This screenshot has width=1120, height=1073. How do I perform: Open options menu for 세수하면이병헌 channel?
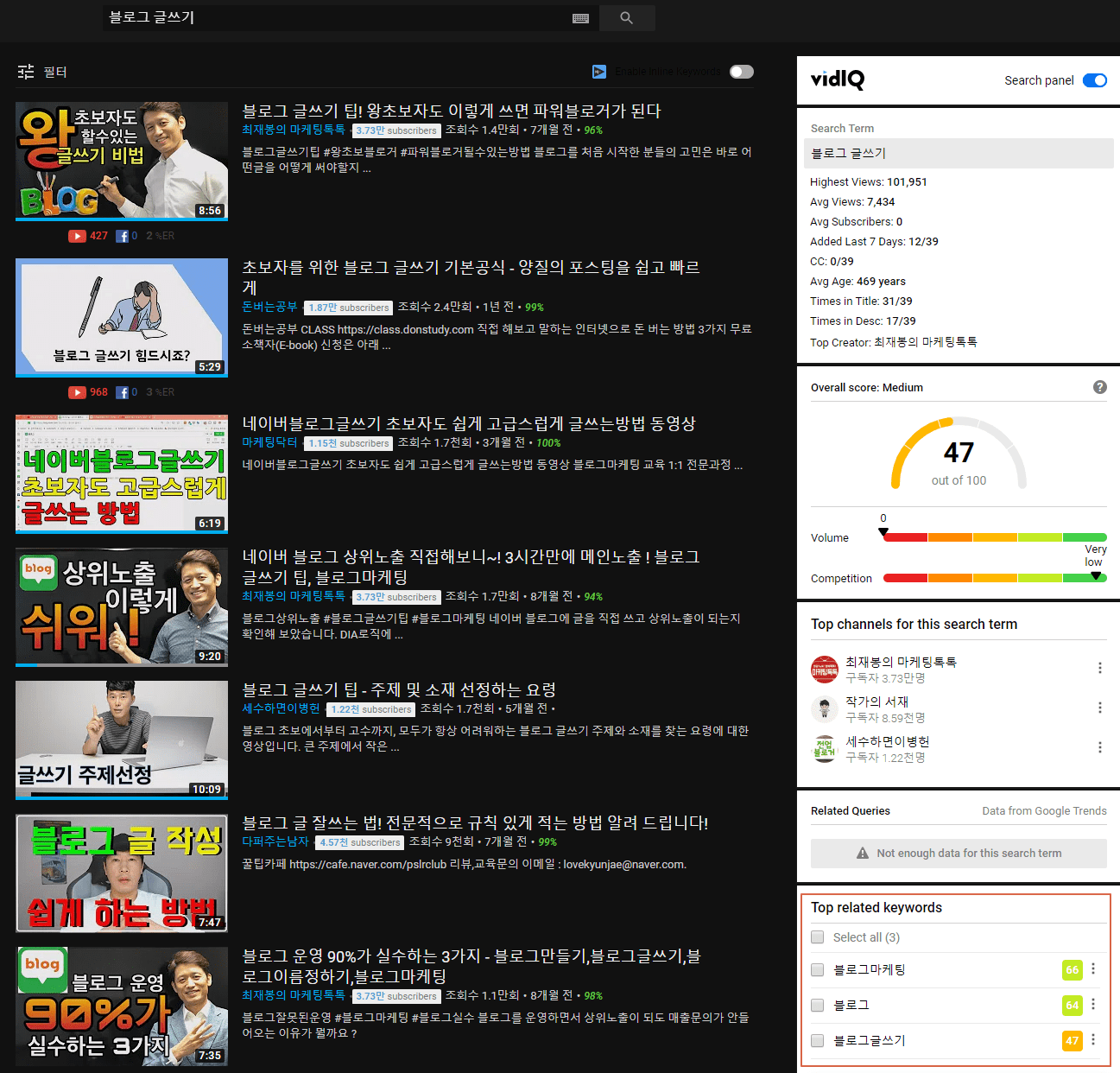(x=1099, y=747)
